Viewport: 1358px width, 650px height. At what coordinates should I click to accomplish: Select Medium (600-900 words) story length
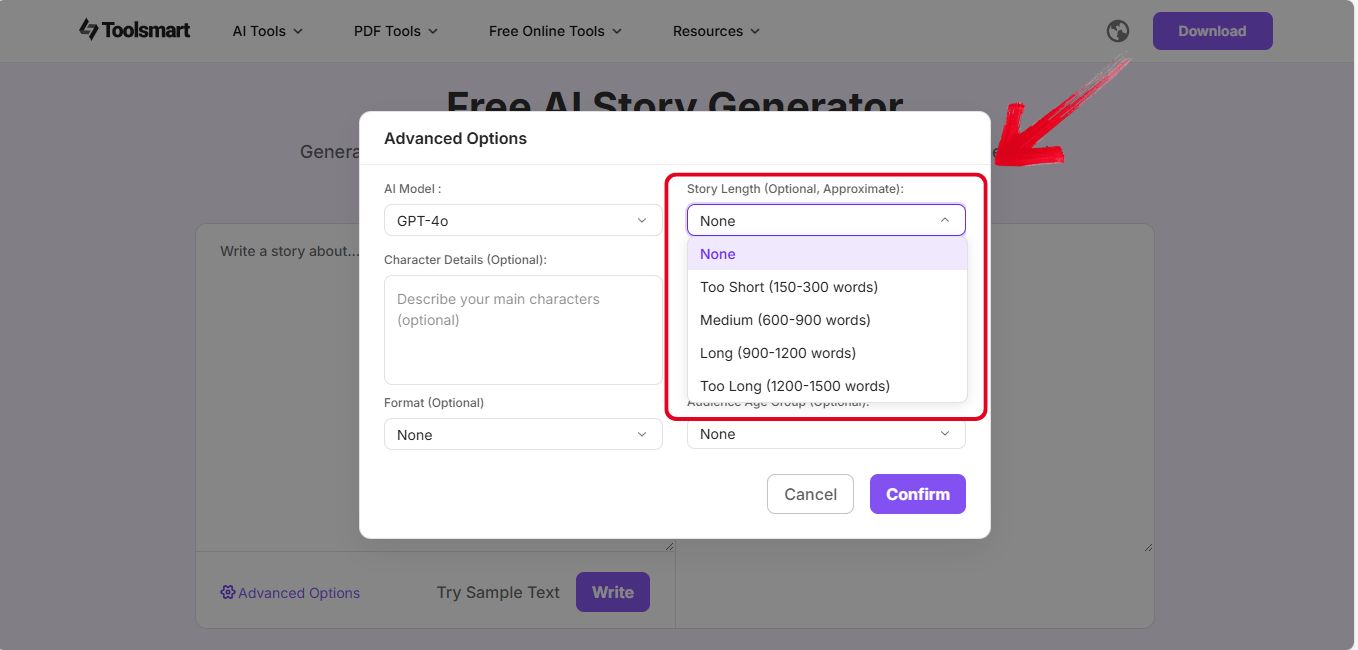click(x=784, y=320)
